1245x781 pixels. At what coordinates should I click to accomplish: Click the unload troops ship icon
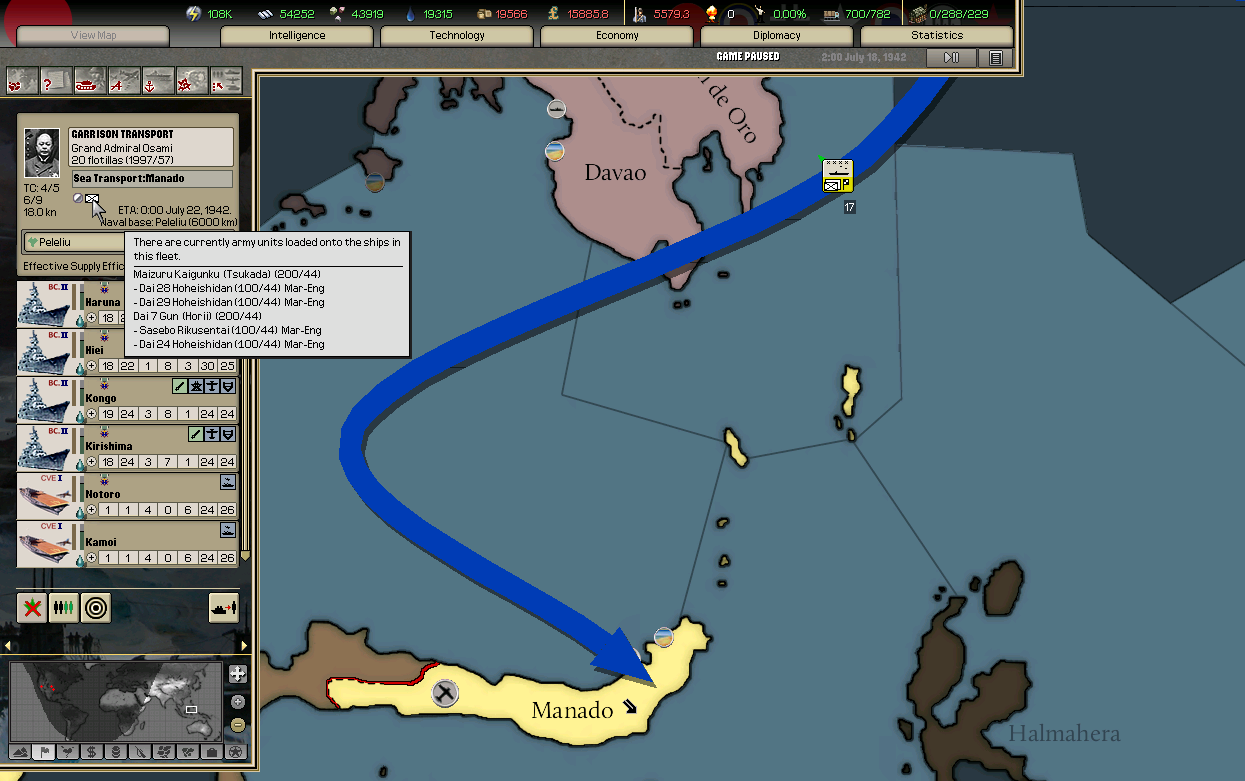pos(223,608)
